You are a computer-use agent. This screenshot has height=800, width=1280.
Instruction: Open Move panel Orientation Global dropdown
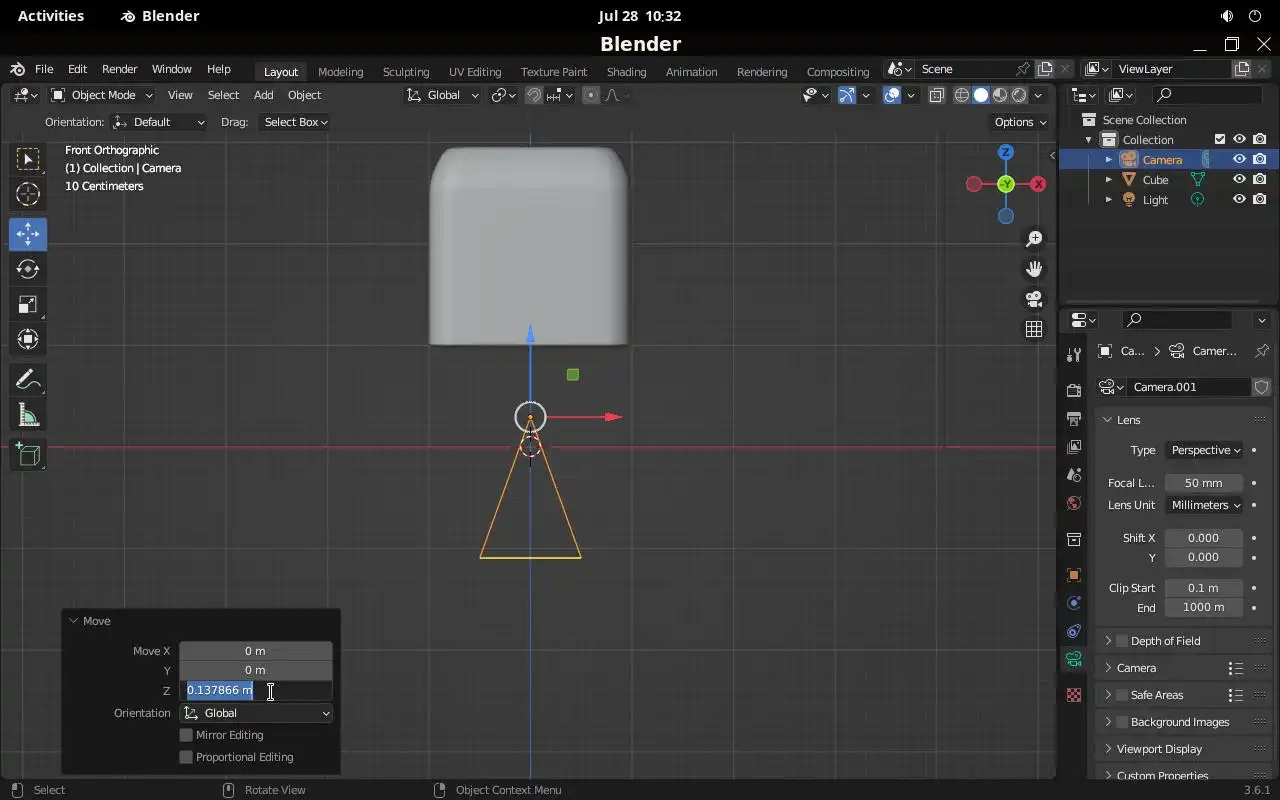[x=256, y=713]
